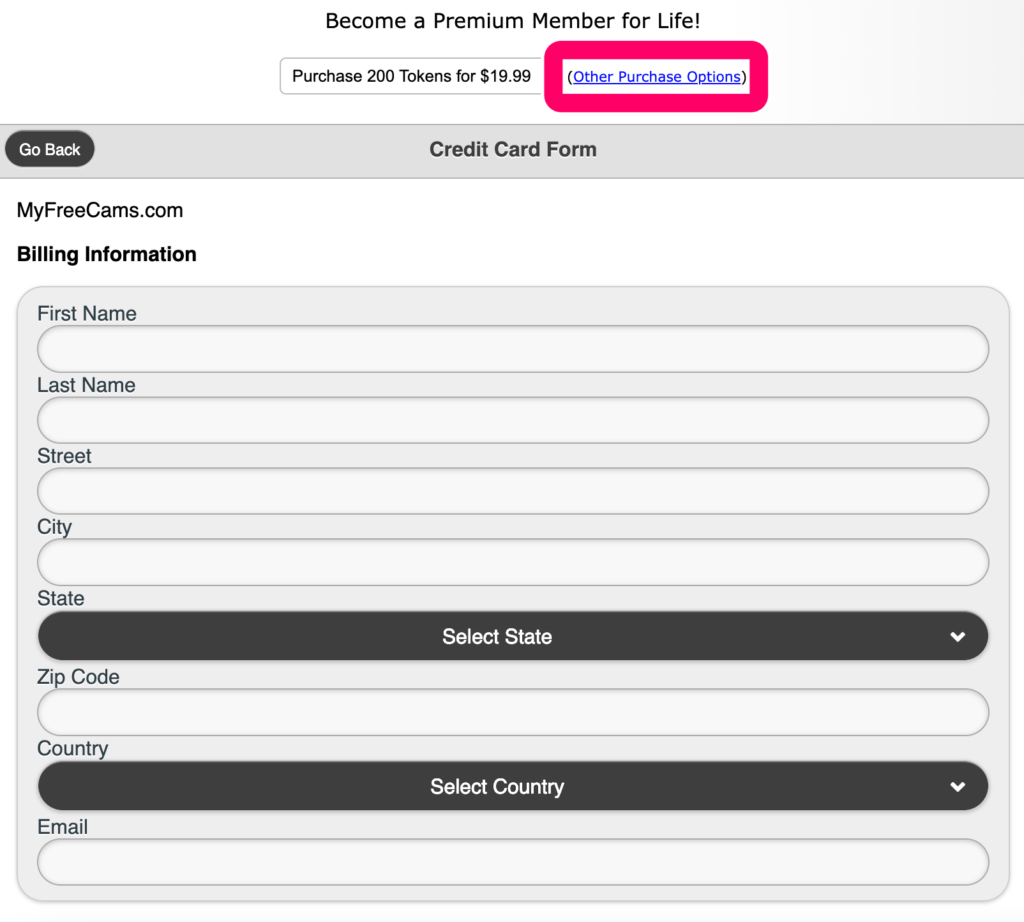
Task: Click the Credit Card Form header title
Action: 512,150
